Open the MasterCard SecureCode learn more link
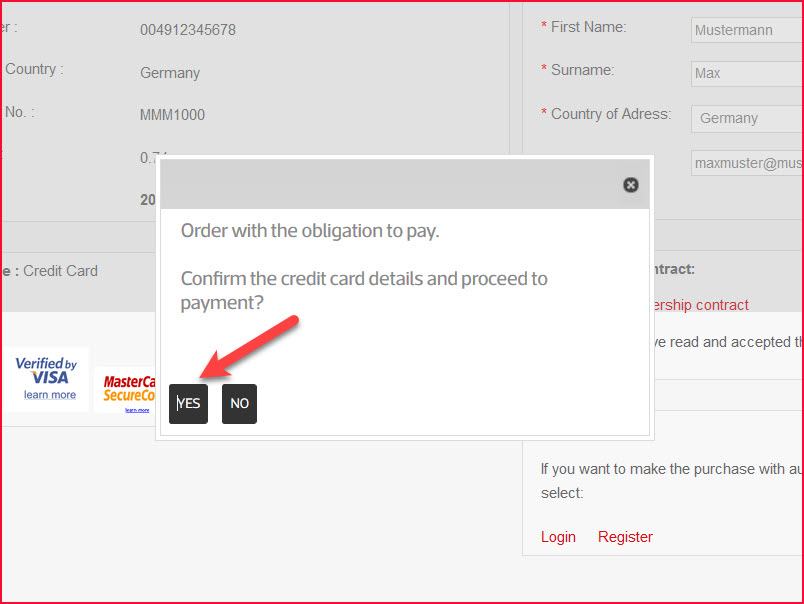This screenshot has width=804, height=604. point(136,410)
